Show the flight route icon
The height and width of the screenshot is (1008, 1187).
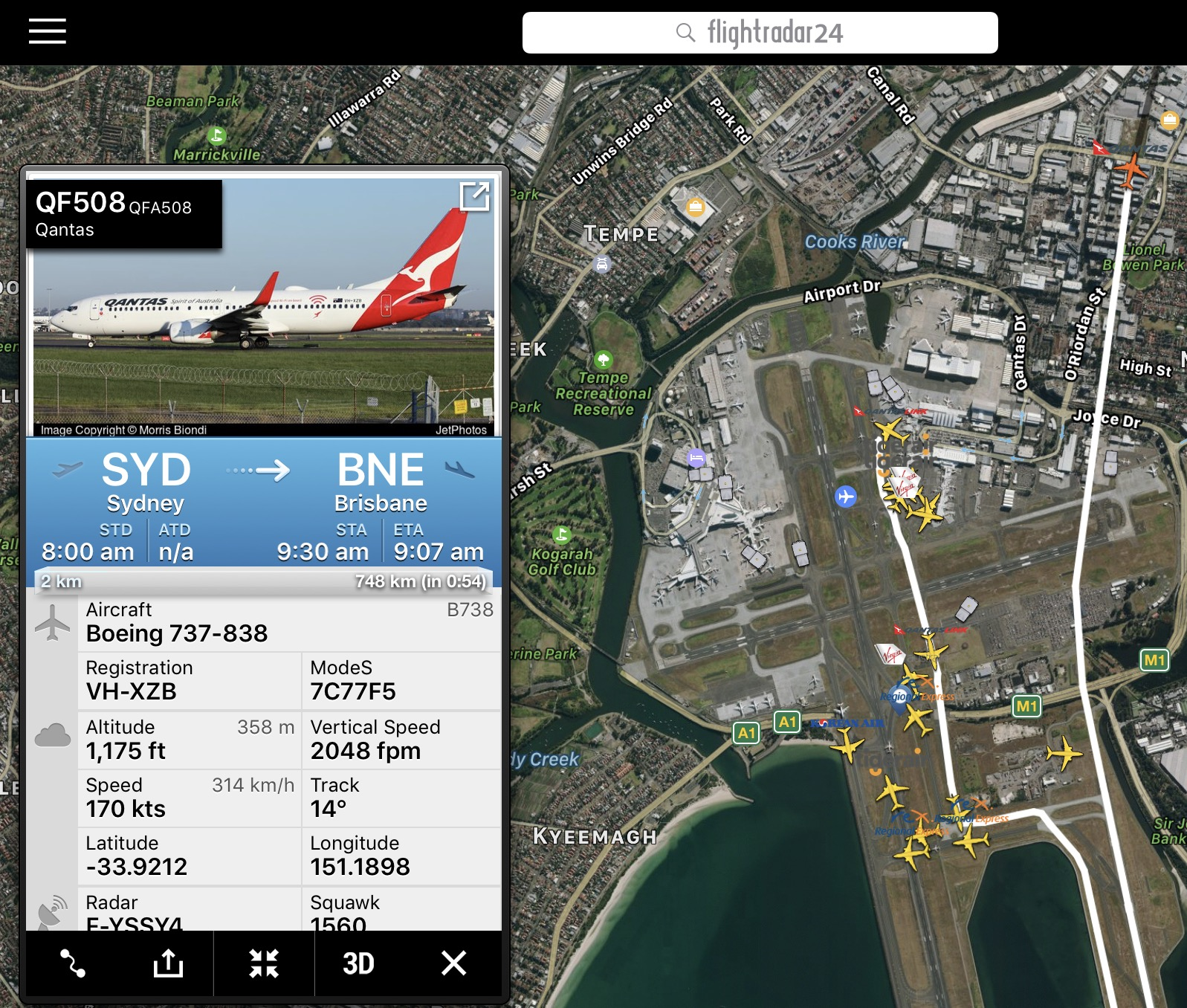(x=73, y=963)
